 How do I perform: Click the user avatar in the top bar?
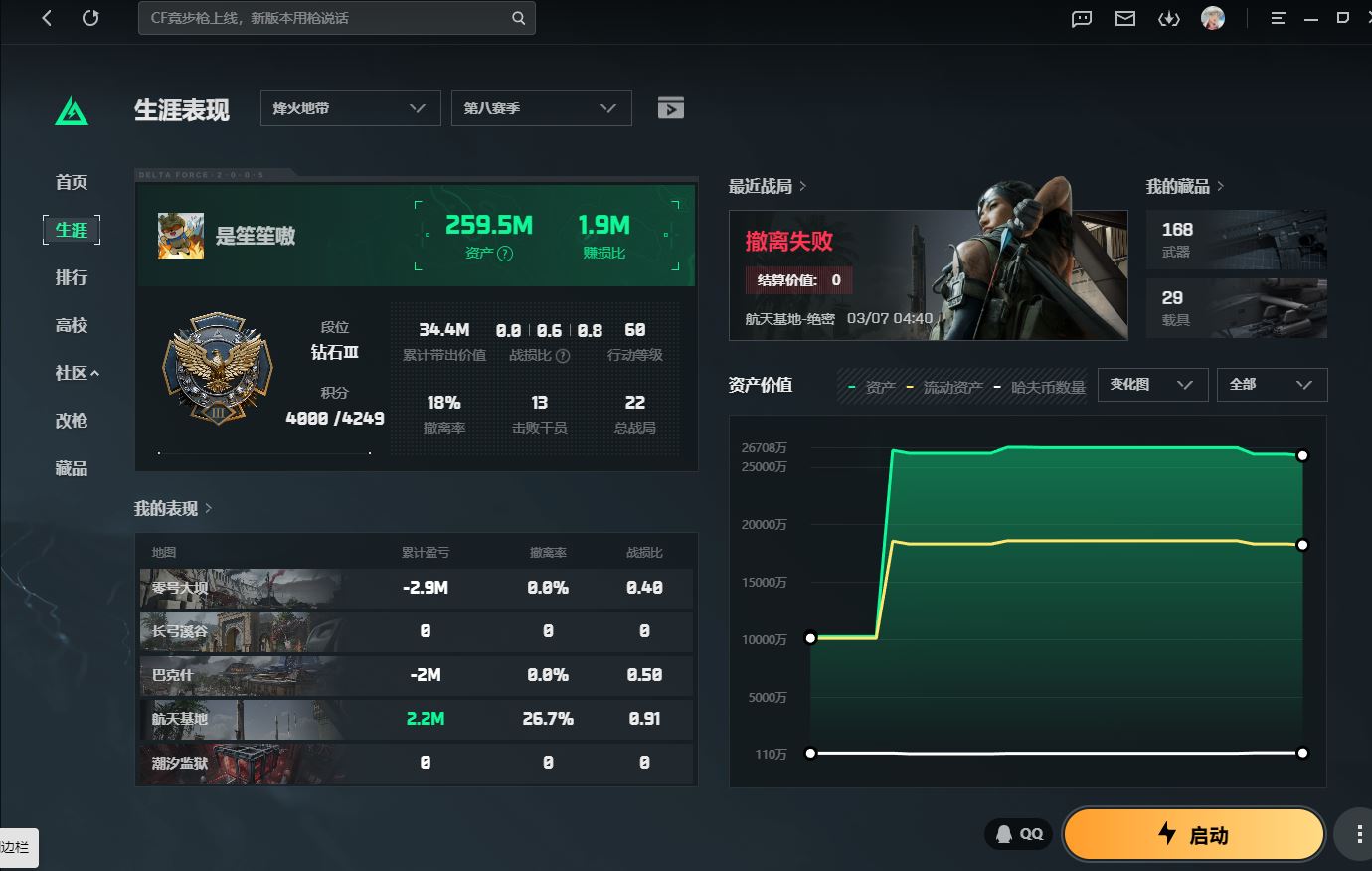click(x=1212, y=18)
